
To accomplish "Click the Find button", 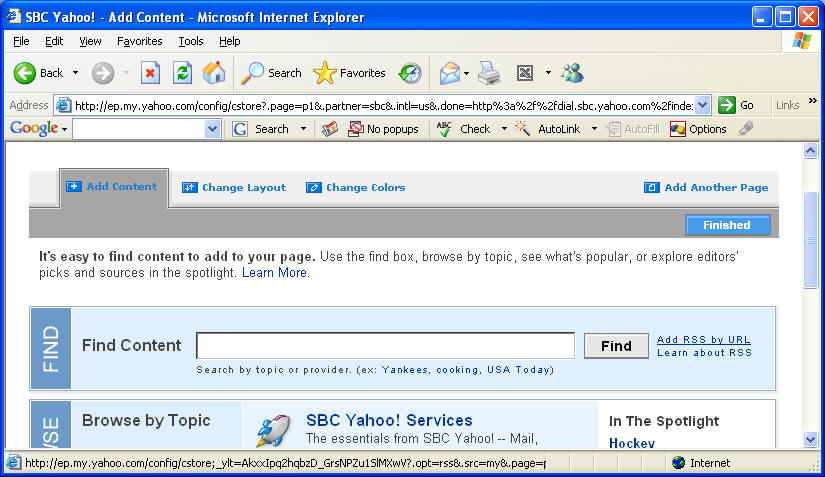I will (x=616, y=346).
